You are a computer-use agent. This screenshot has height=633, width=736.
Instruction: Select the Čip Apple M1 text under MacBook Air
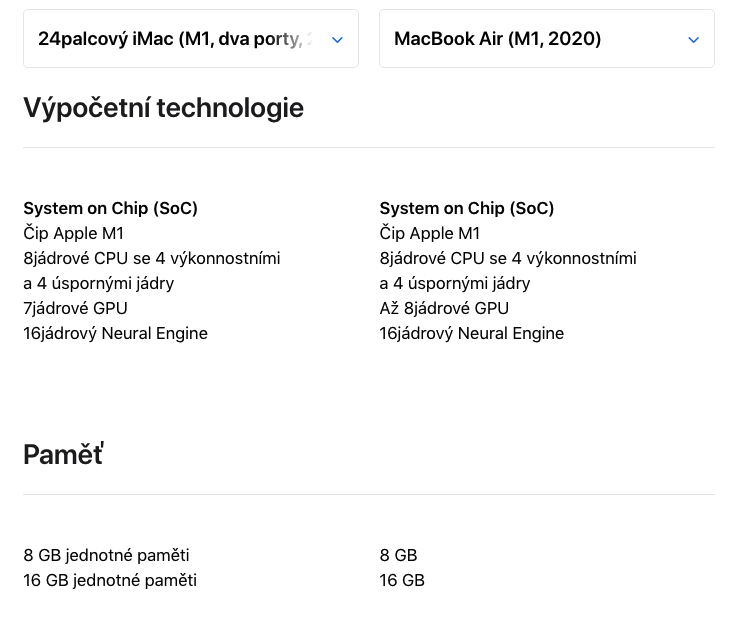coord(429,233)
